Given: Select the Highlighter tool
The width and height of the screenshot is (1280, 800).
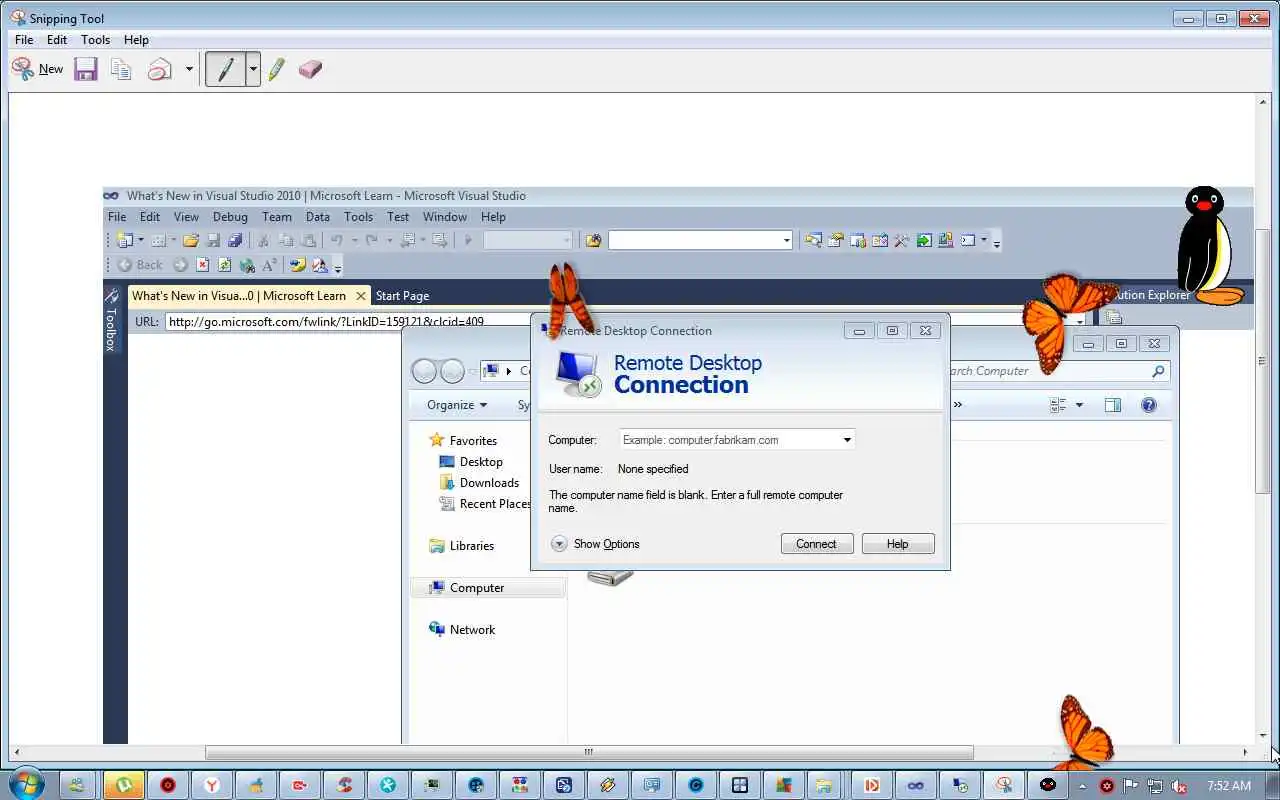Looking at the screenshot, I should tap(277, 69).
